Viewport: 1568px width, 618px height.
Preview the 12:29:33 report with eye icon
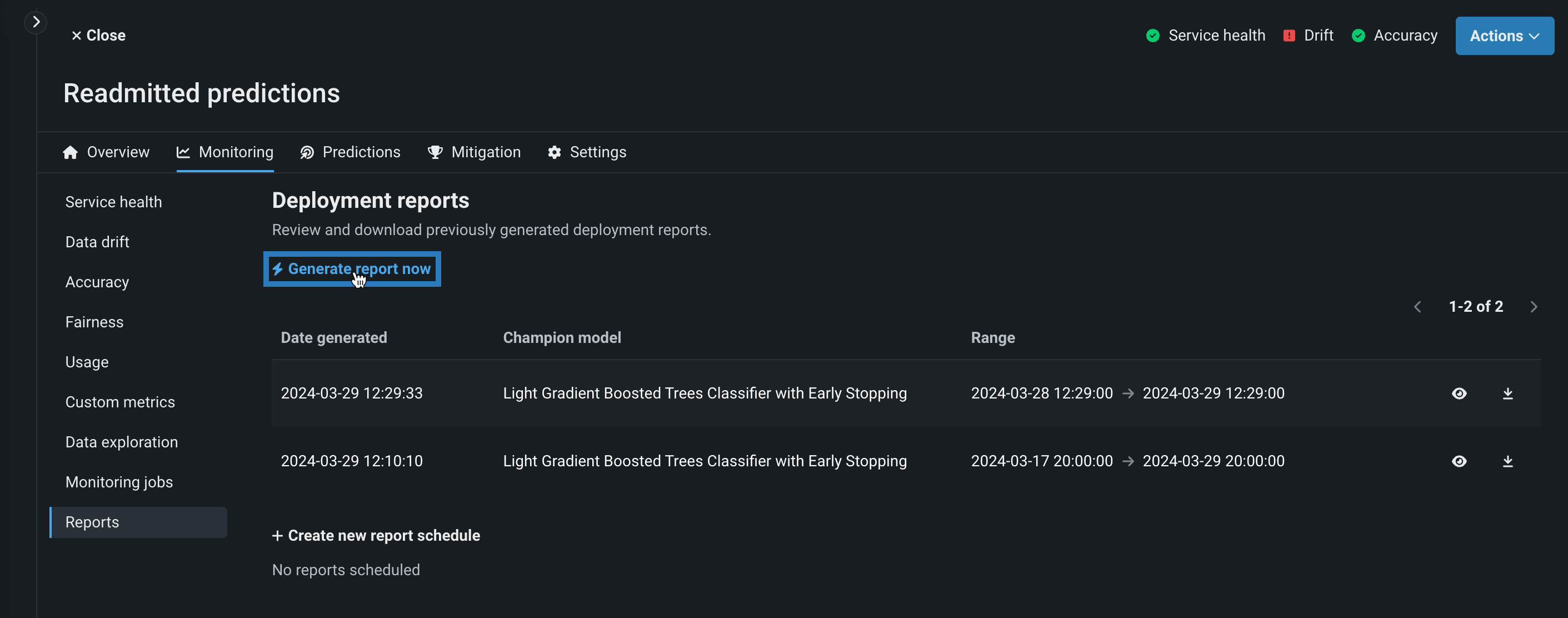point(1459,393)
